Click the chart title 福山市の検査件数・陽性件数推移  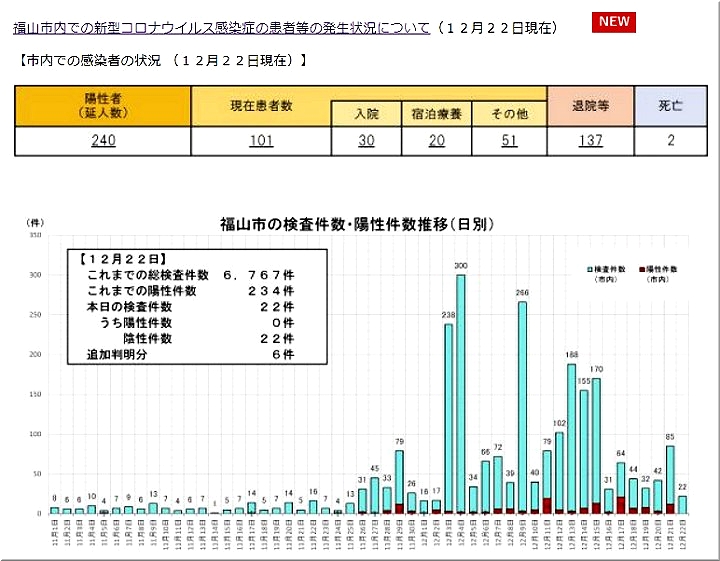pyautogui.click(x=357, y=224)
